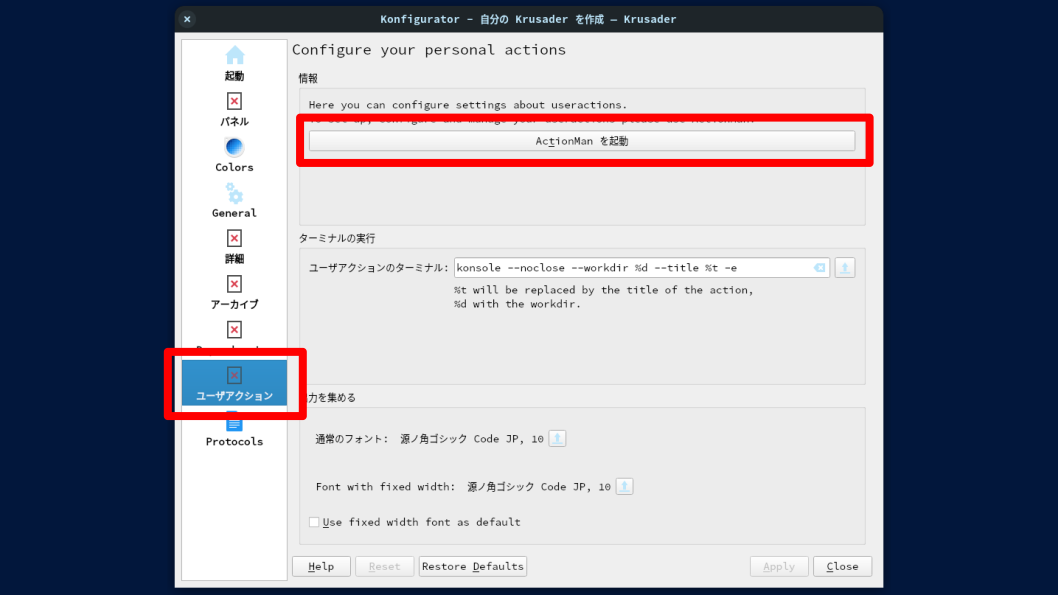The image size is (1058, 595).
Task: Click Restore Defaults
Action: (472, 567)
